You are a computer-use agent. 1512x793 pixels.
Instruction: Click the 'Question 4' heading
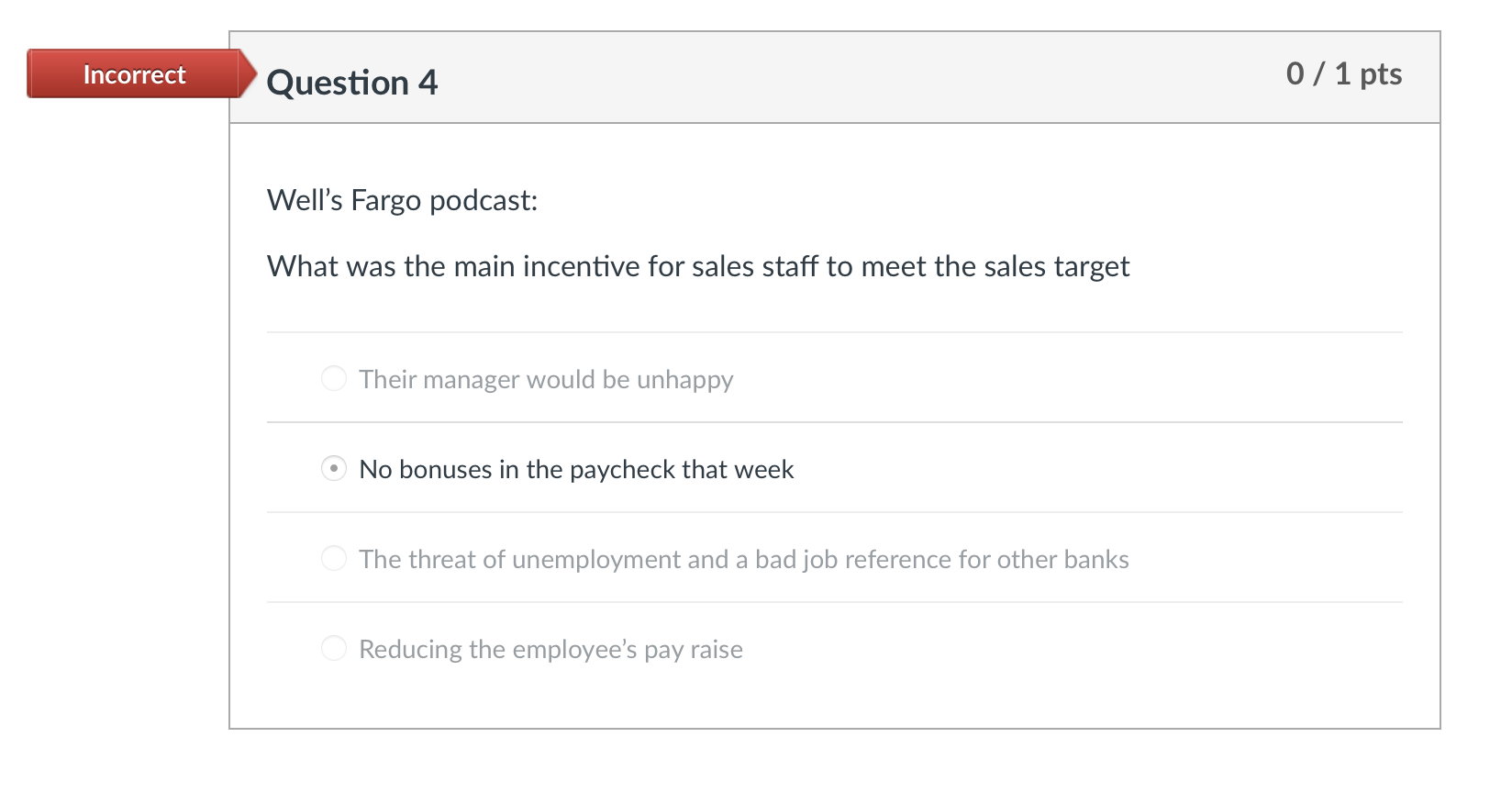tap(352, 83)
